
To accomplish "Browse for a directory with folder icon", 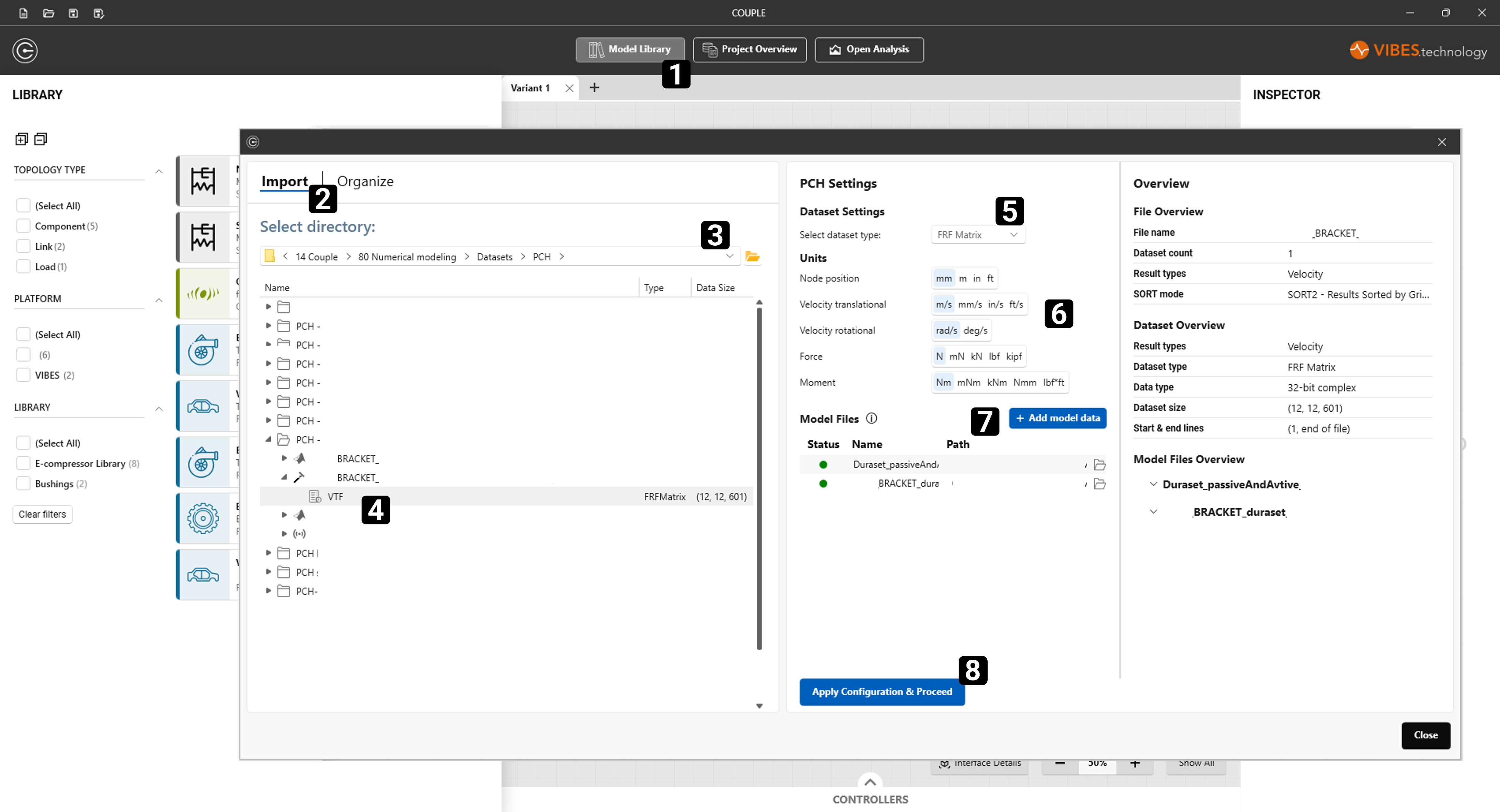I will pyautogui.click(x=753, y=257).
